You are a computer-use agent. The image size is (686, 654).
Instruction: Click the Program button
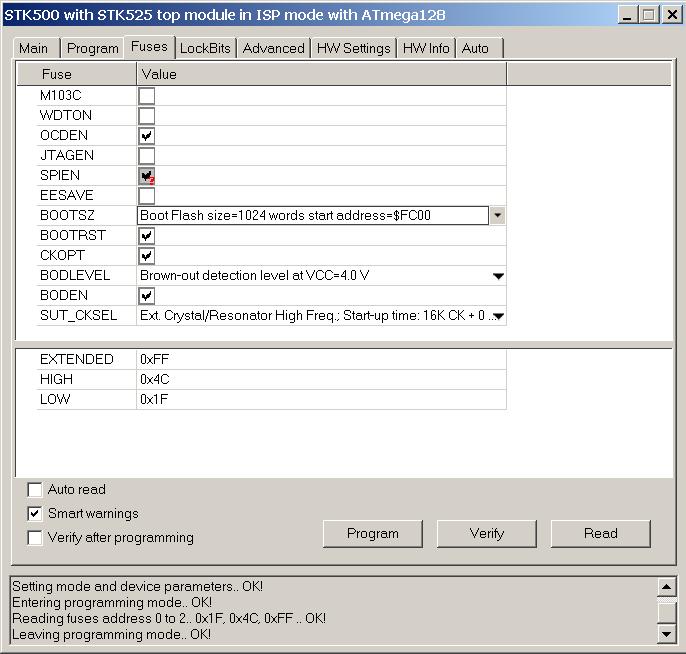(x=372, y=534)
